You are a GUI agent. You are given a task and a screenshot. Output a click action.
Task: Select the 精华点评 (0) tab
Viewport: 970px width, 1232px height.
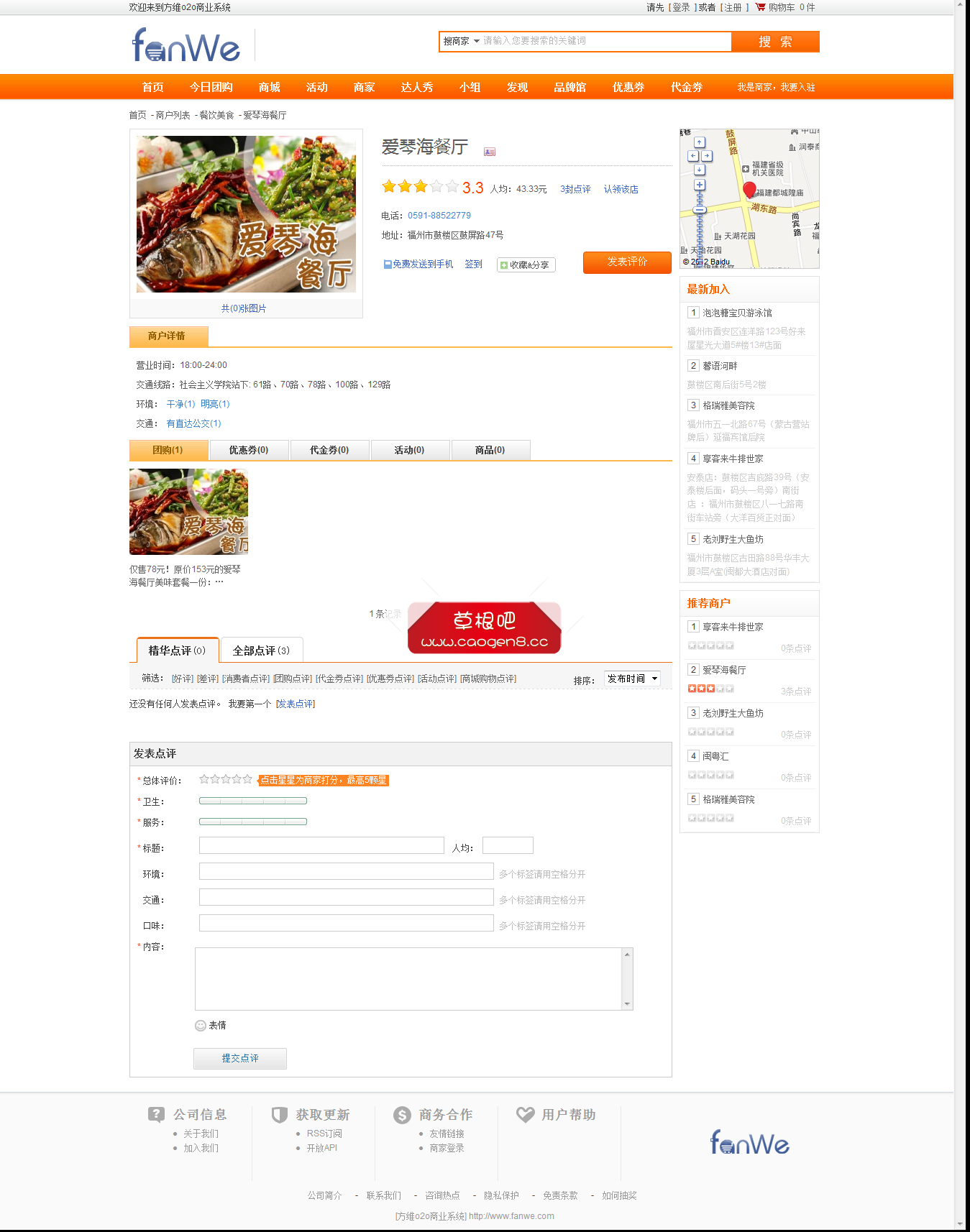click(178, 650)
